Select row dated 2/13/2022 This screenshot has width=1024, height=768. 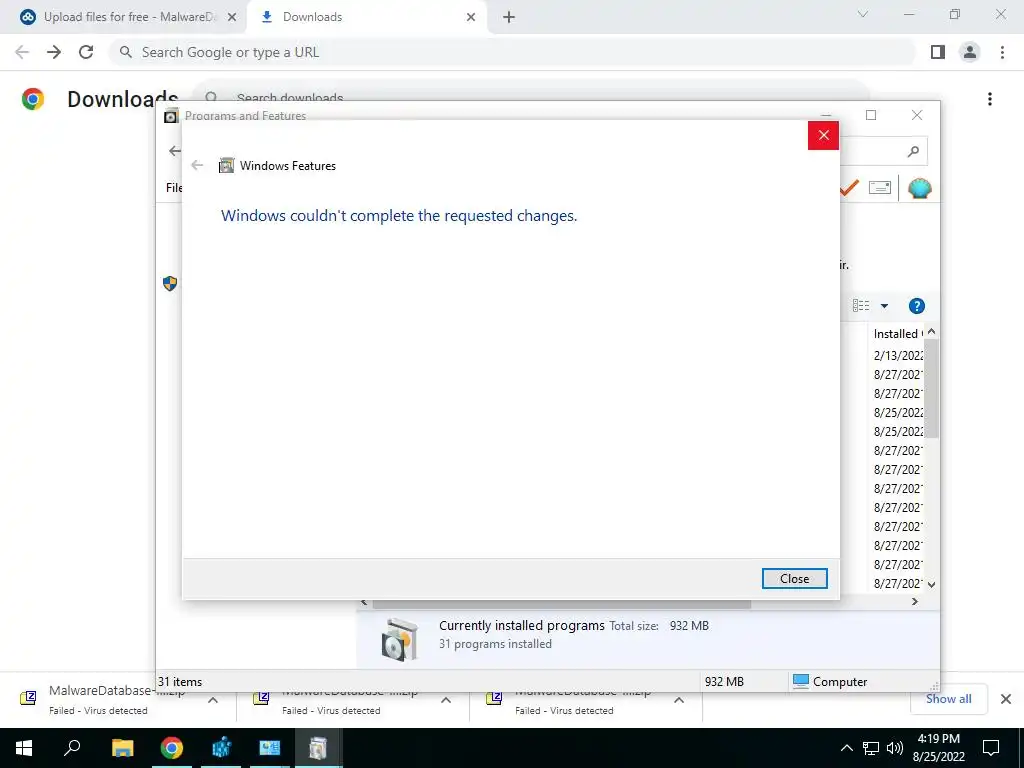[x=898, y=355]
